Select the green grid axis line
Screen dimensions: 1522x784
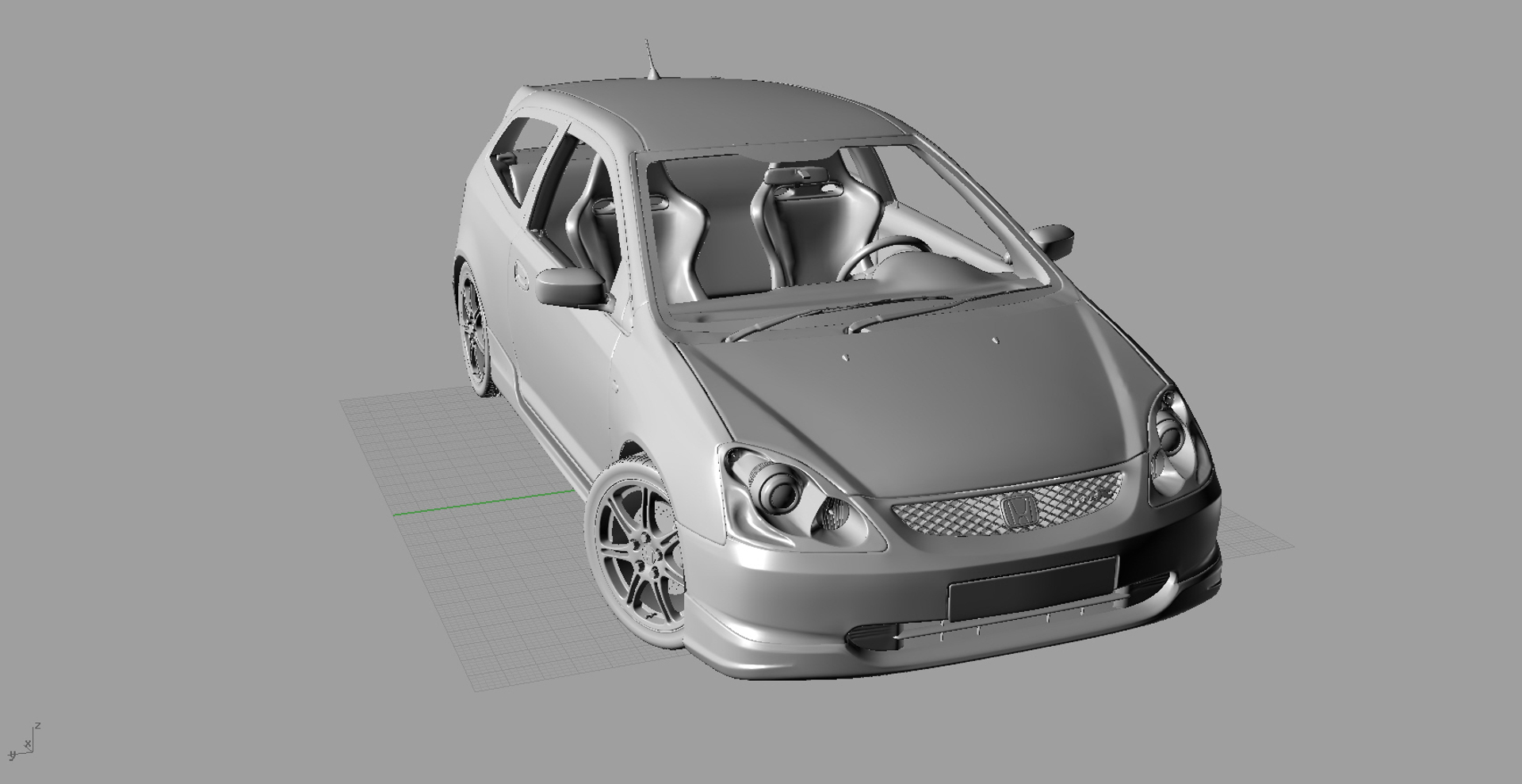(x=484, y=503)
